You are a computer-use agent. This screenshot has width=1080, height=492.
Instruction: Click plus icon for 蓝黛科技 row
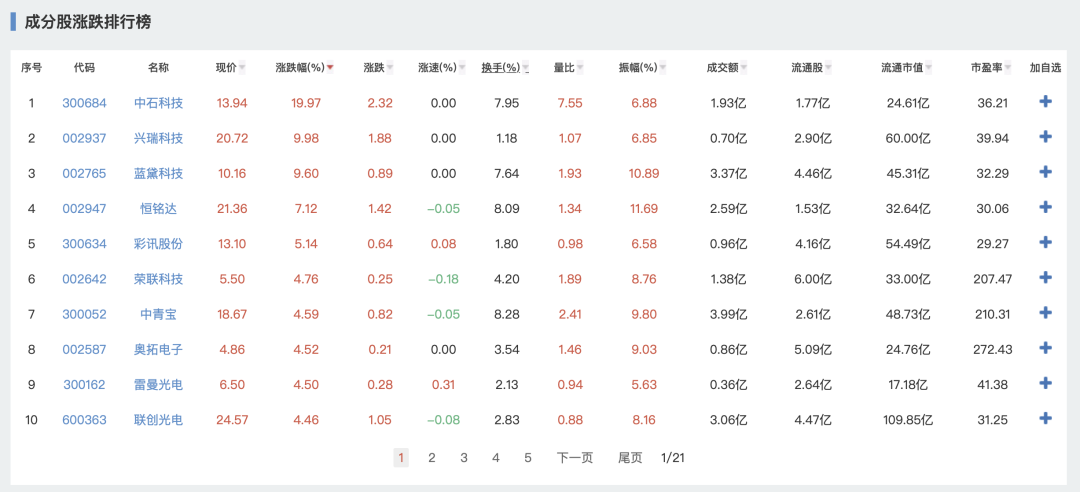(x=1046, y=172)
